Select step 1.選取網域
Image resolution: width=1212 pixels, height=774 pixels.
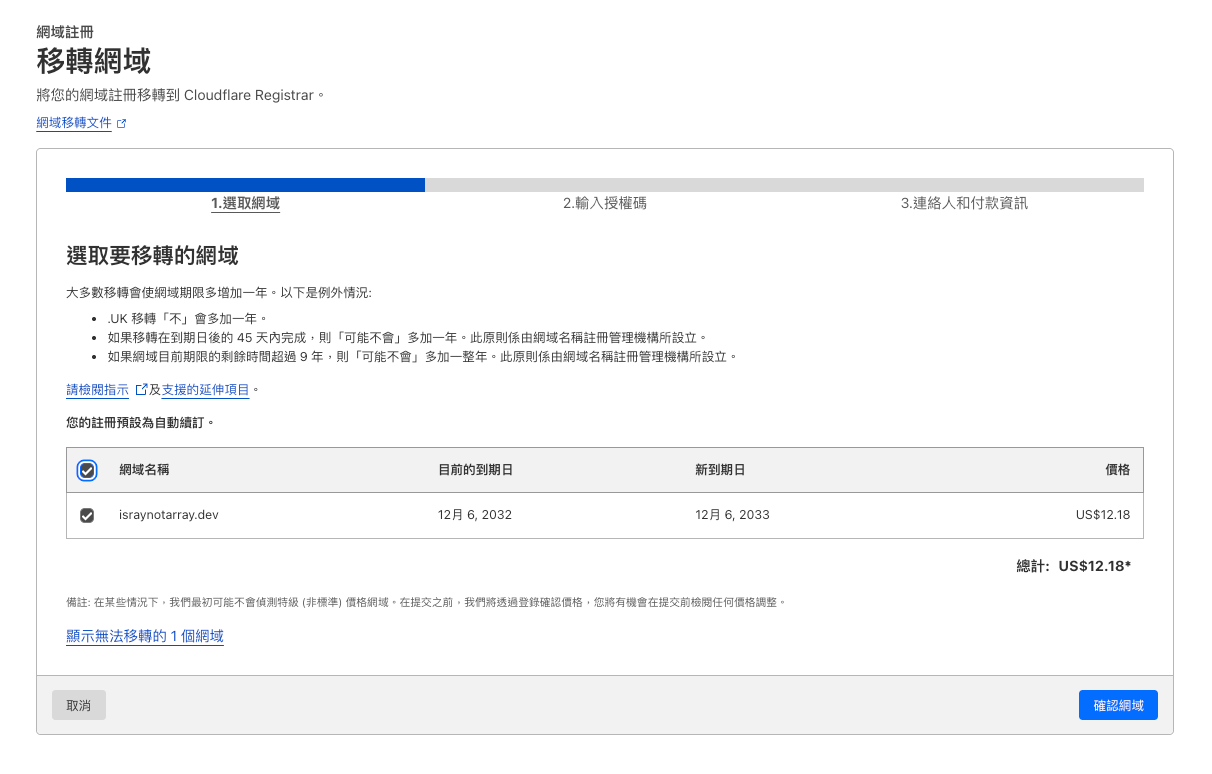(245, 203)
